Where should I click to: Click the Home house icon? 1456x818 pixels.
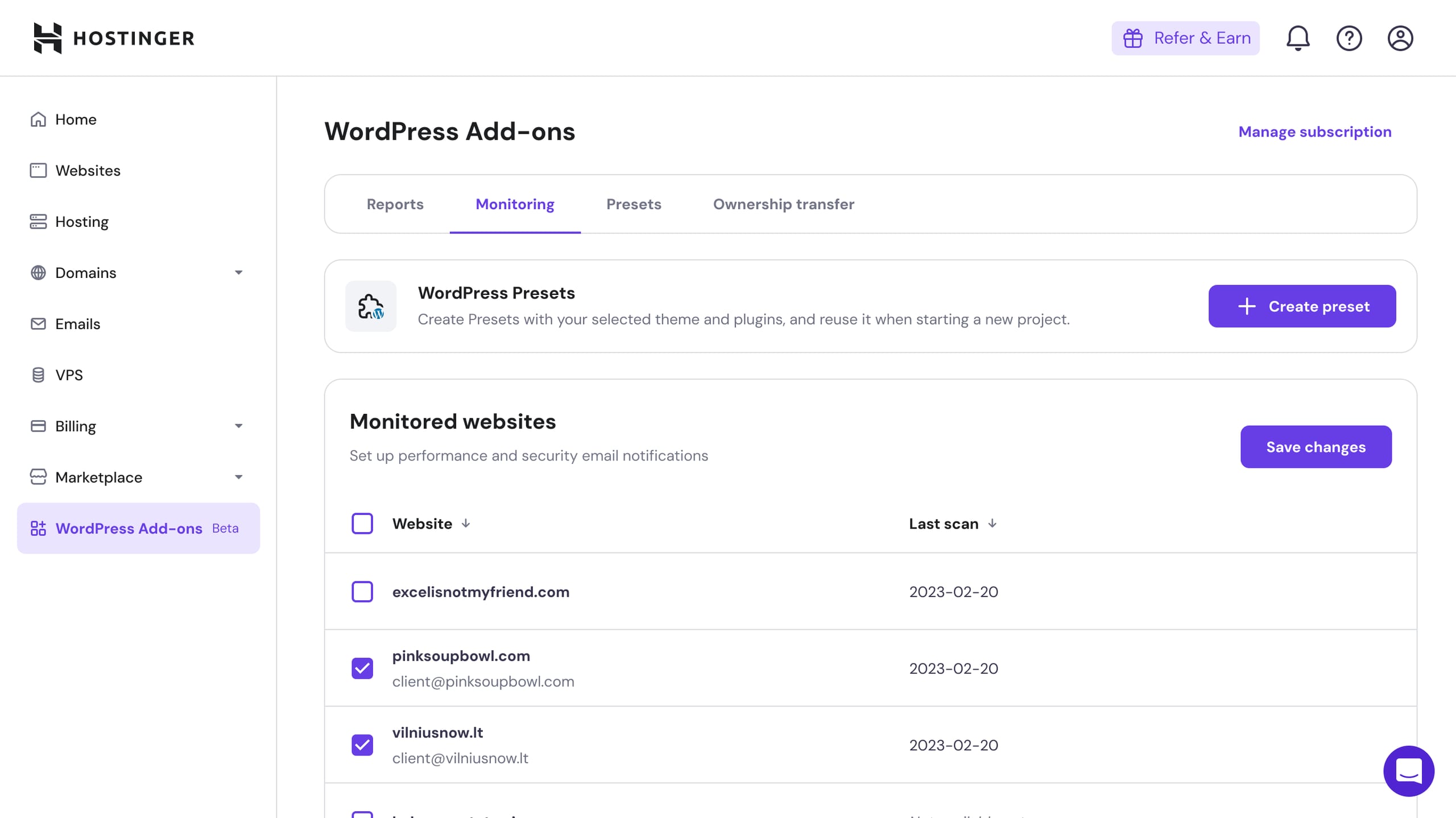tap(38, 119)
